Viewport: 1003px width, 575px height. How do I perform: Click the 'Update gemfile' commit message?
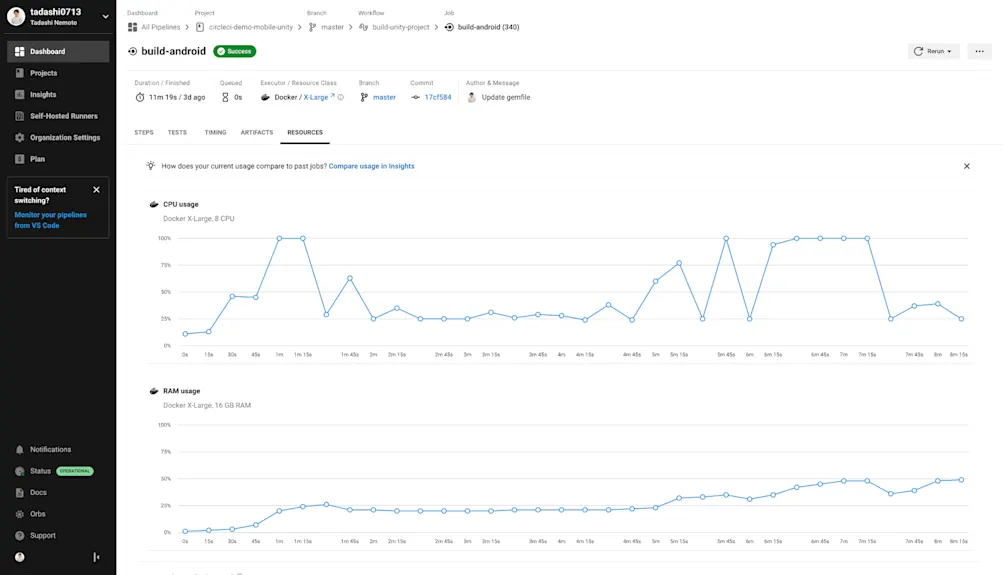click(x=506, y=97)
